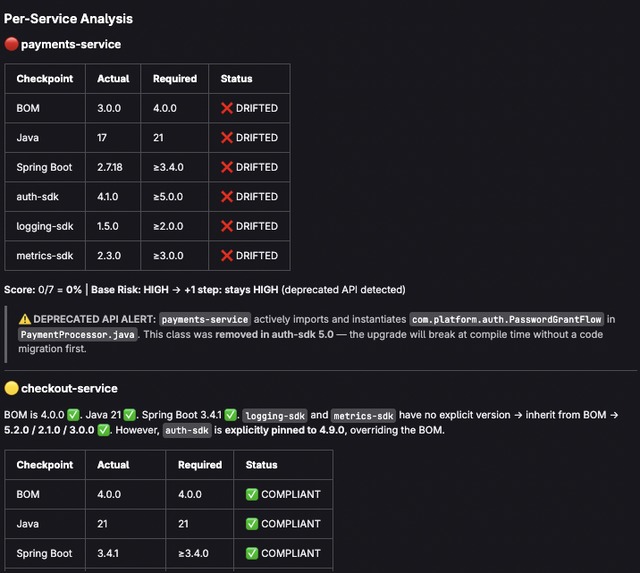The image size is (640, 573).
Task: Click the green check after 'Spring Boot 3.4.1' sentence
Action: [x=231, y=415]
